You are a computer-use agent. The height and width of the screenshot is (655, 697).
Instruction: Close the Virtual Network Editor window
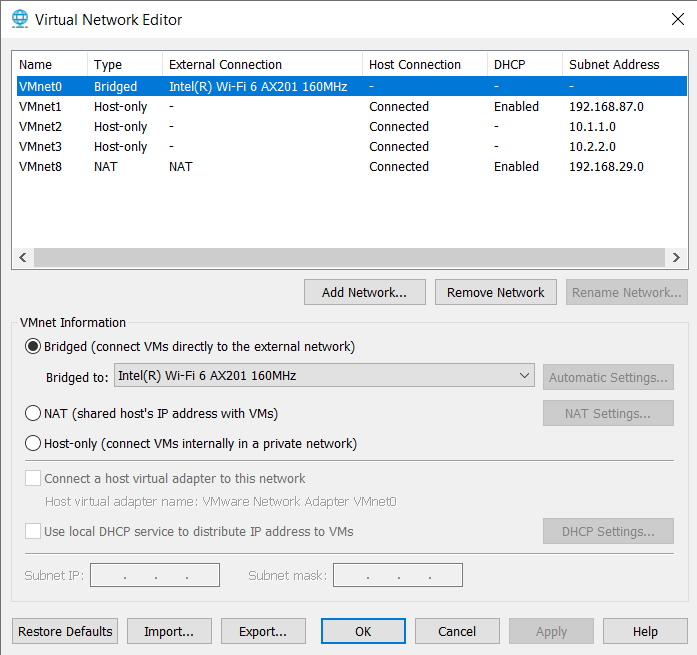(x=677, y=19)
